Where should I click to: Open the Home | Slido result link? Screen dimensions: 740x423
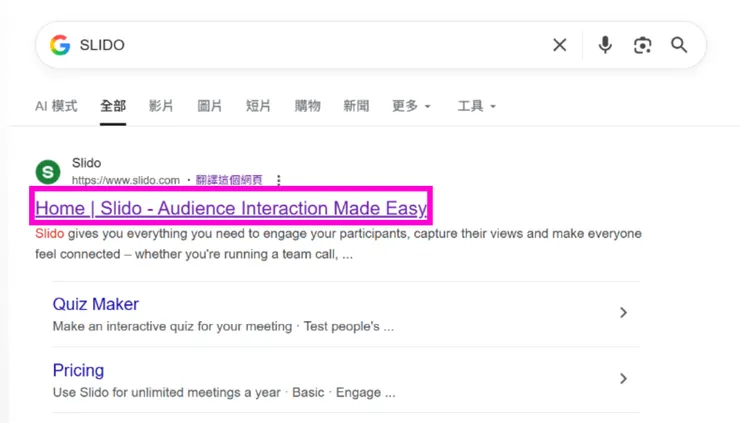coord(231,209)
